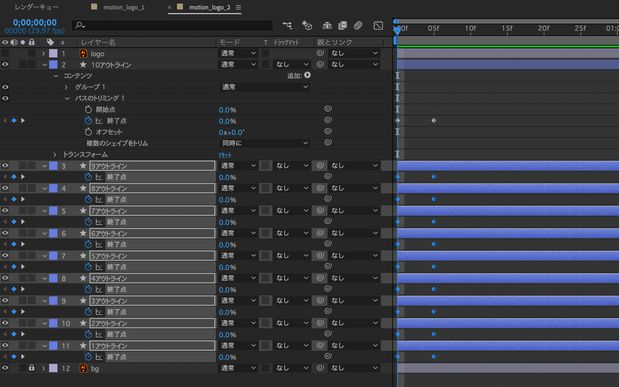Click expression pick whip of オフセット

tap(328, 131)
